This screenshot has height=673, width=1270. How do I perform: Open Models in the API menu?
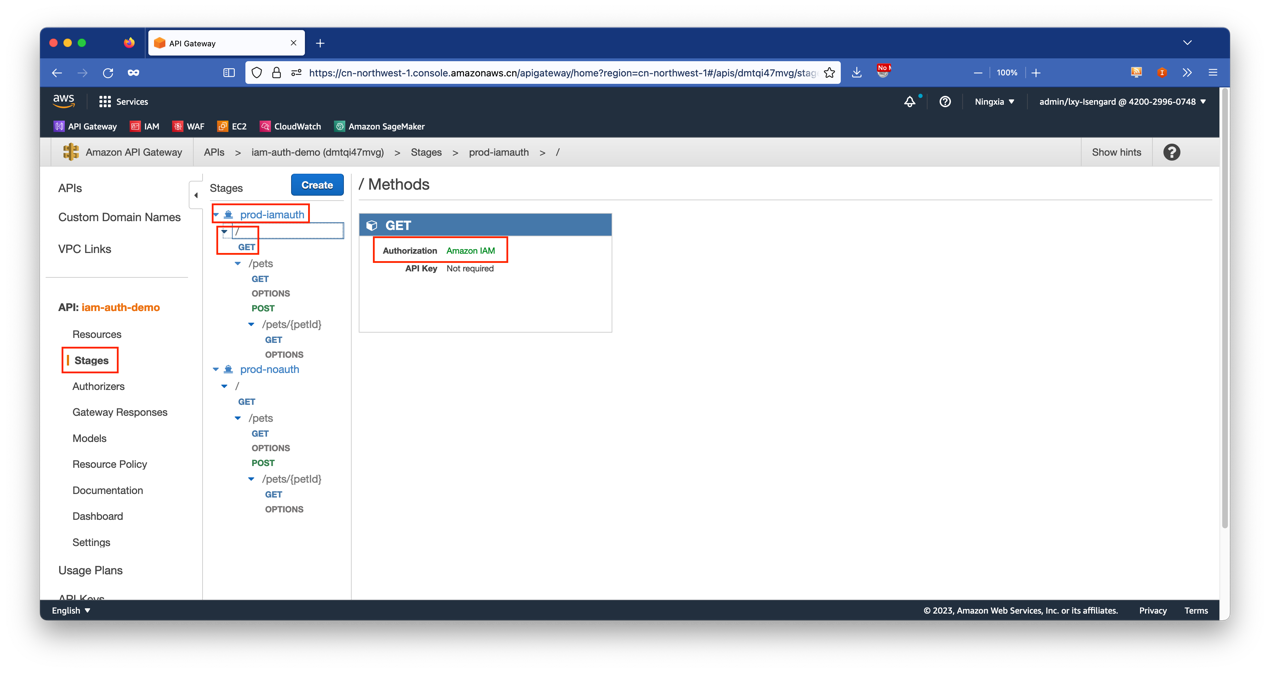(89, 439)
